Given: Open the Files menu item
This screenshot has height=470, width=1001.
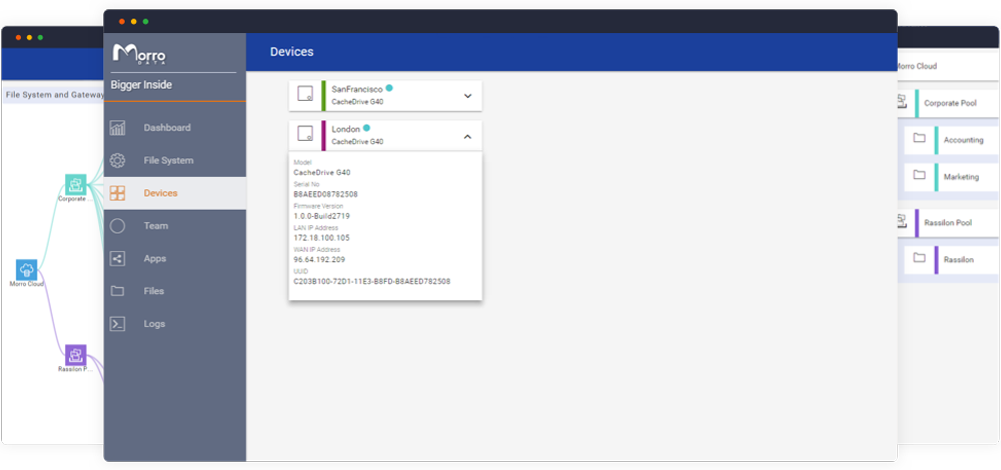Looking at the screenshot, I should pos(175,291).
